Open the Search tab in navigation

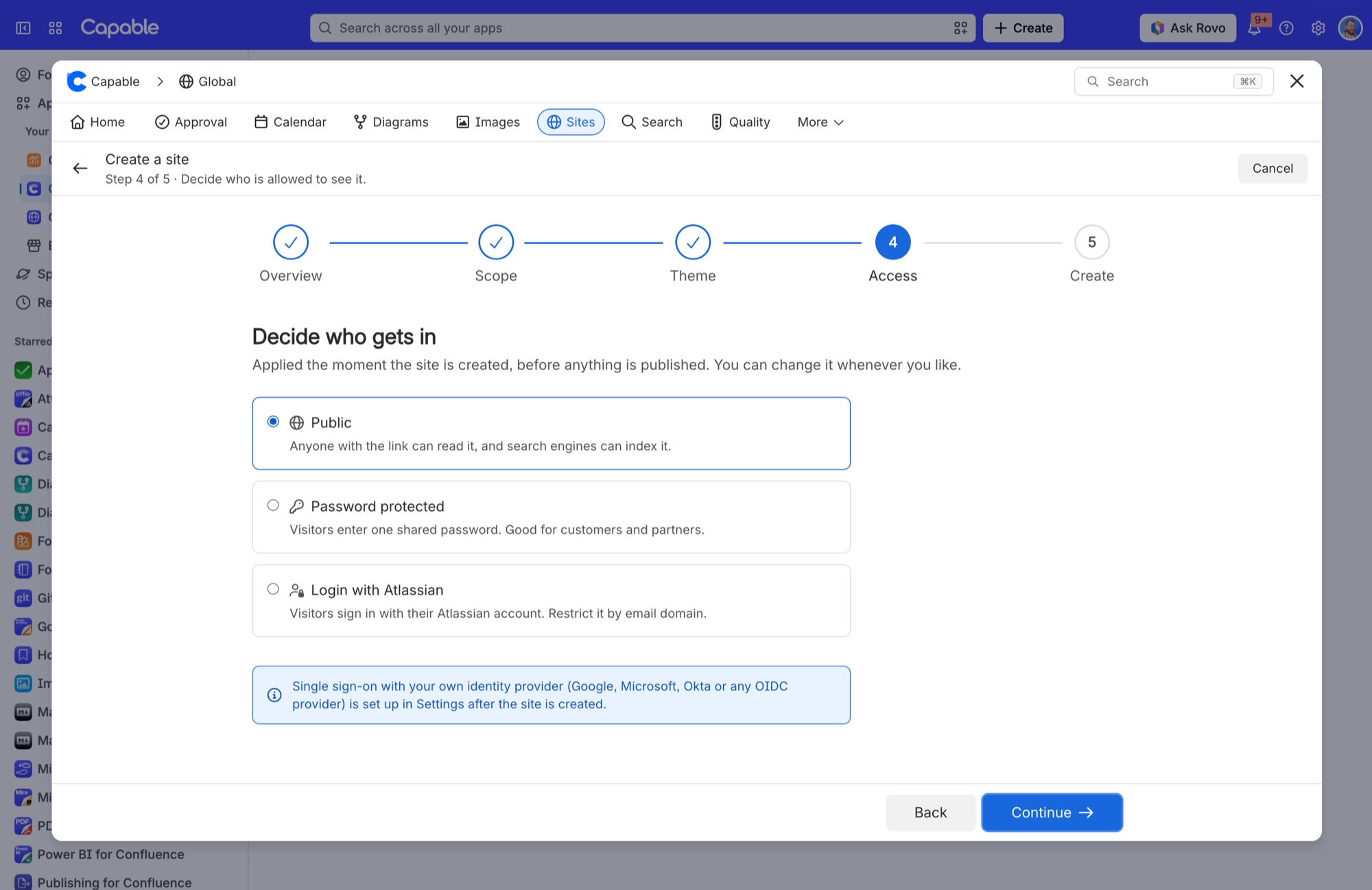click(x=652, y=122)
